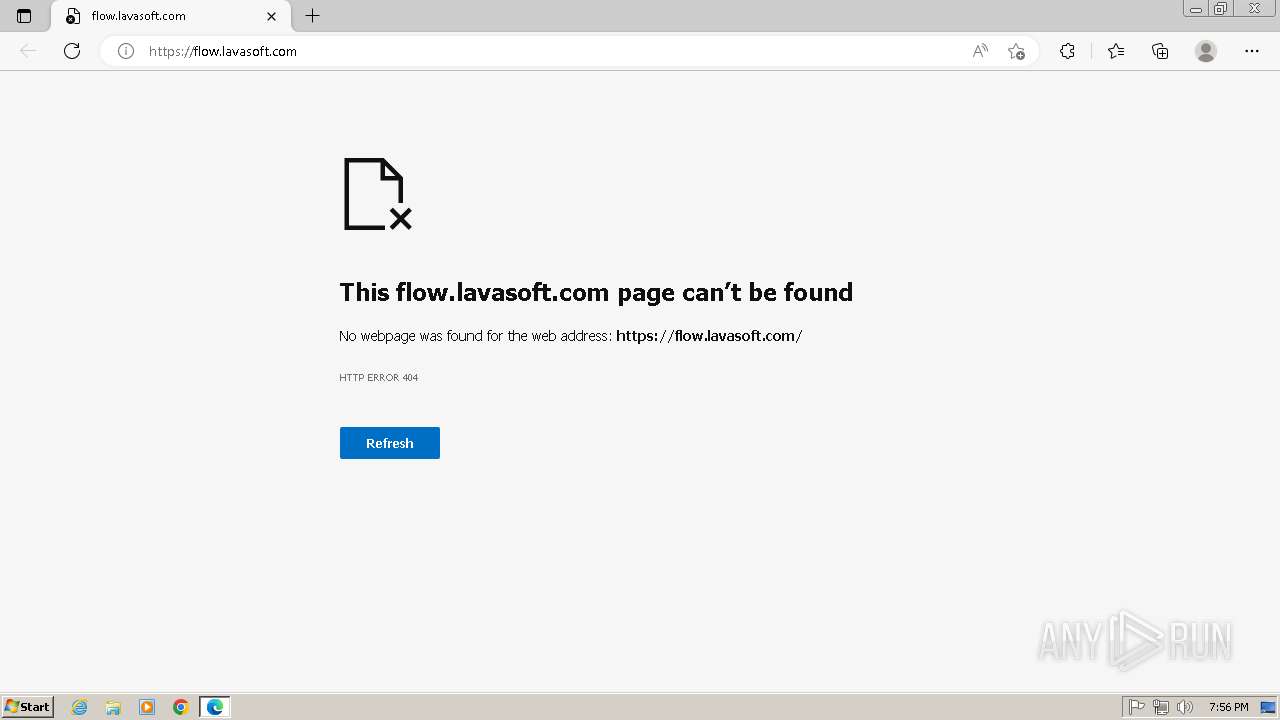This screenshot has width=1280, height=720.
Task: Open the Collections icon
Action: tap(1160, 51)
